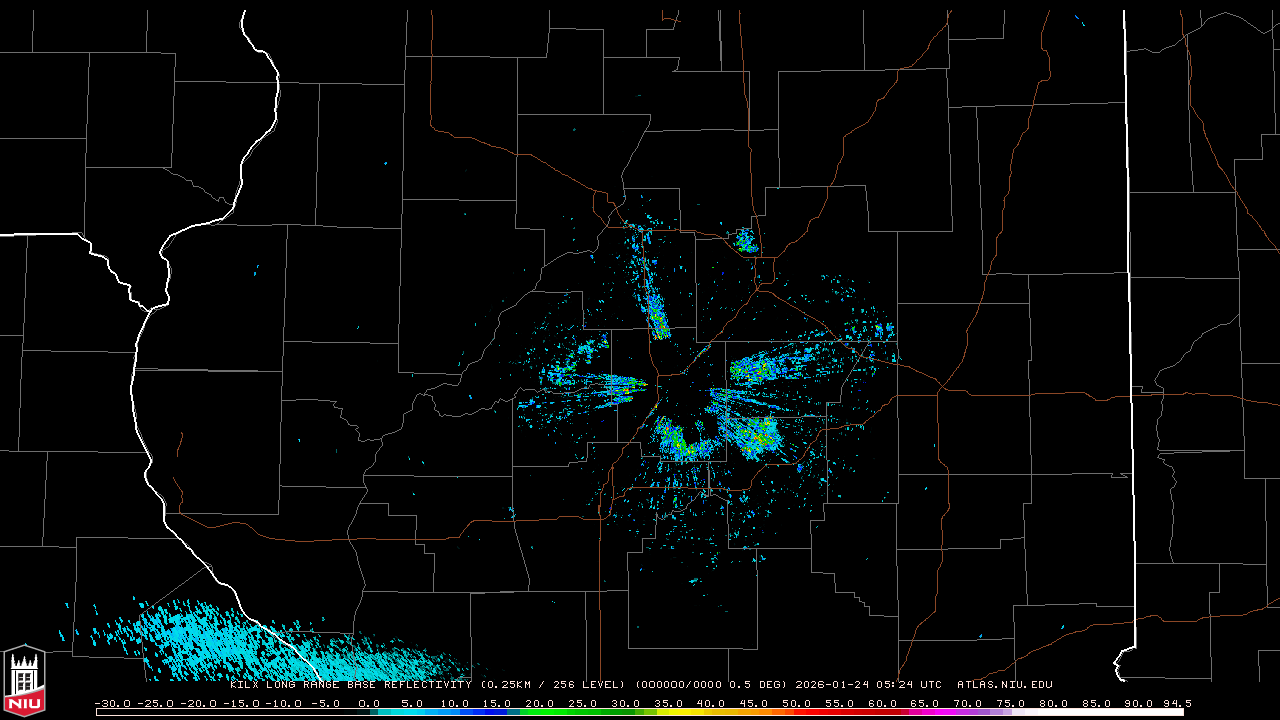Pick the red 50.0 dBZ color on scale
The width and height of the screenshot is (1280, 720).
pos(796,712)
